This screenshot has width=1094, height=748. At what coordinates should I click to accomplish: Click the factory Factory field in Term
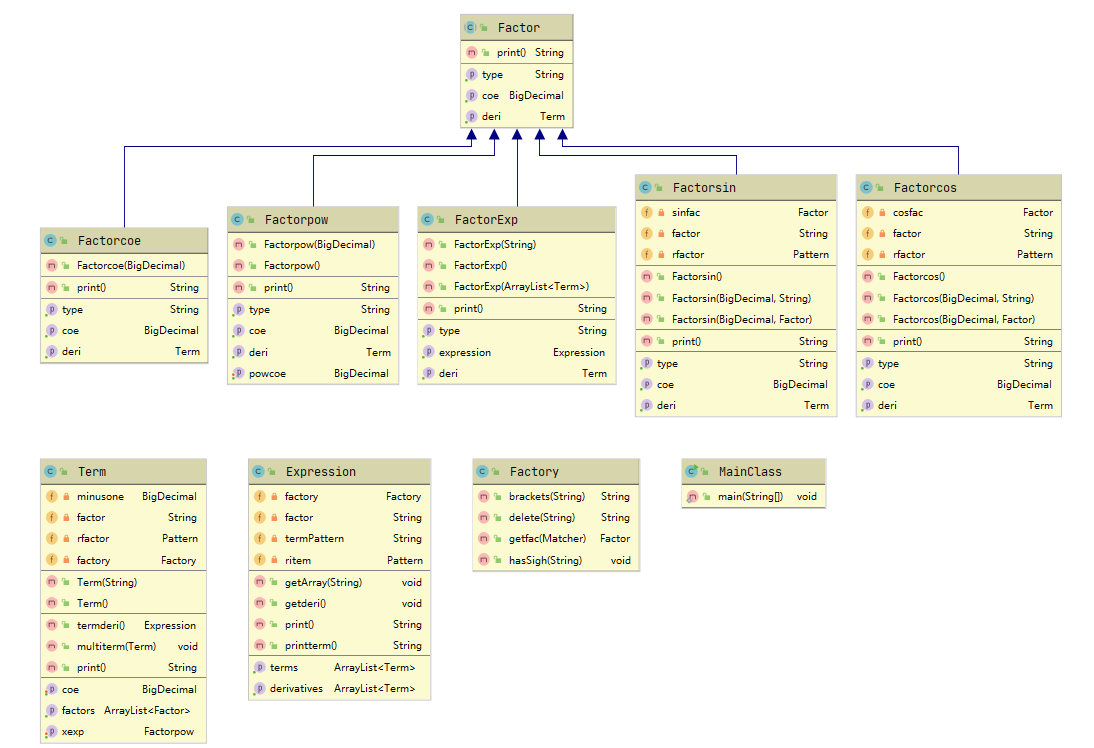click(123, 560)
